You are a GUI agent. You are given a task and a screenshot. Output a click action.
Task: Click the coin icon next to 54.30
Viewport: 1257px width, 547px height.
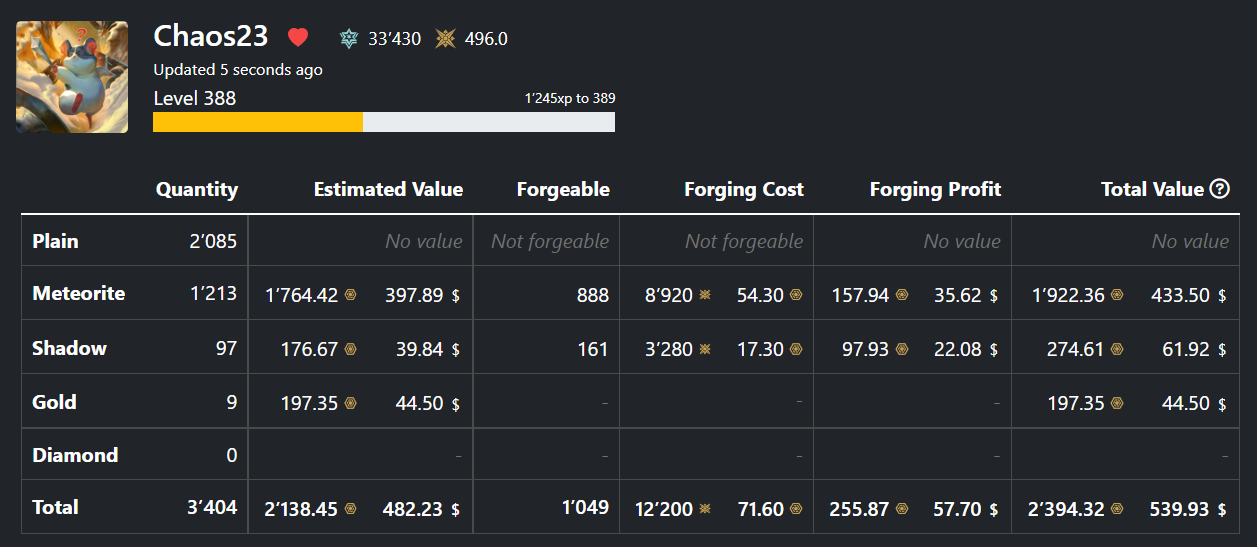tap(796, 295)
